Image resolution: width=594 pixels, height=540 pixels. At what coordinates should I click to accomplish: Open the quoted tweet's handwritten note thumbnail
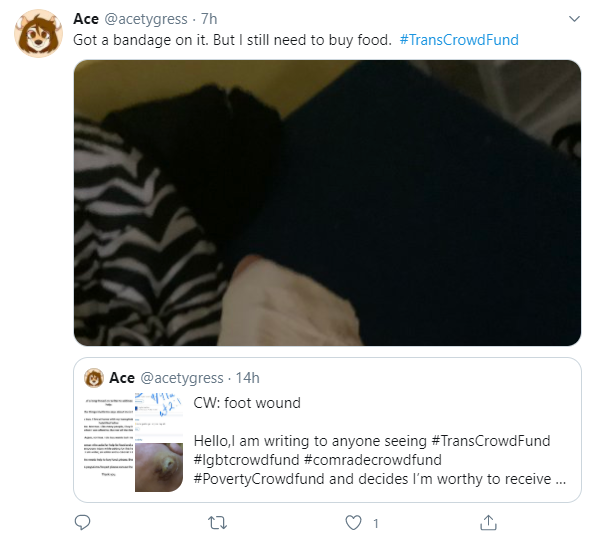click(159, 418)
